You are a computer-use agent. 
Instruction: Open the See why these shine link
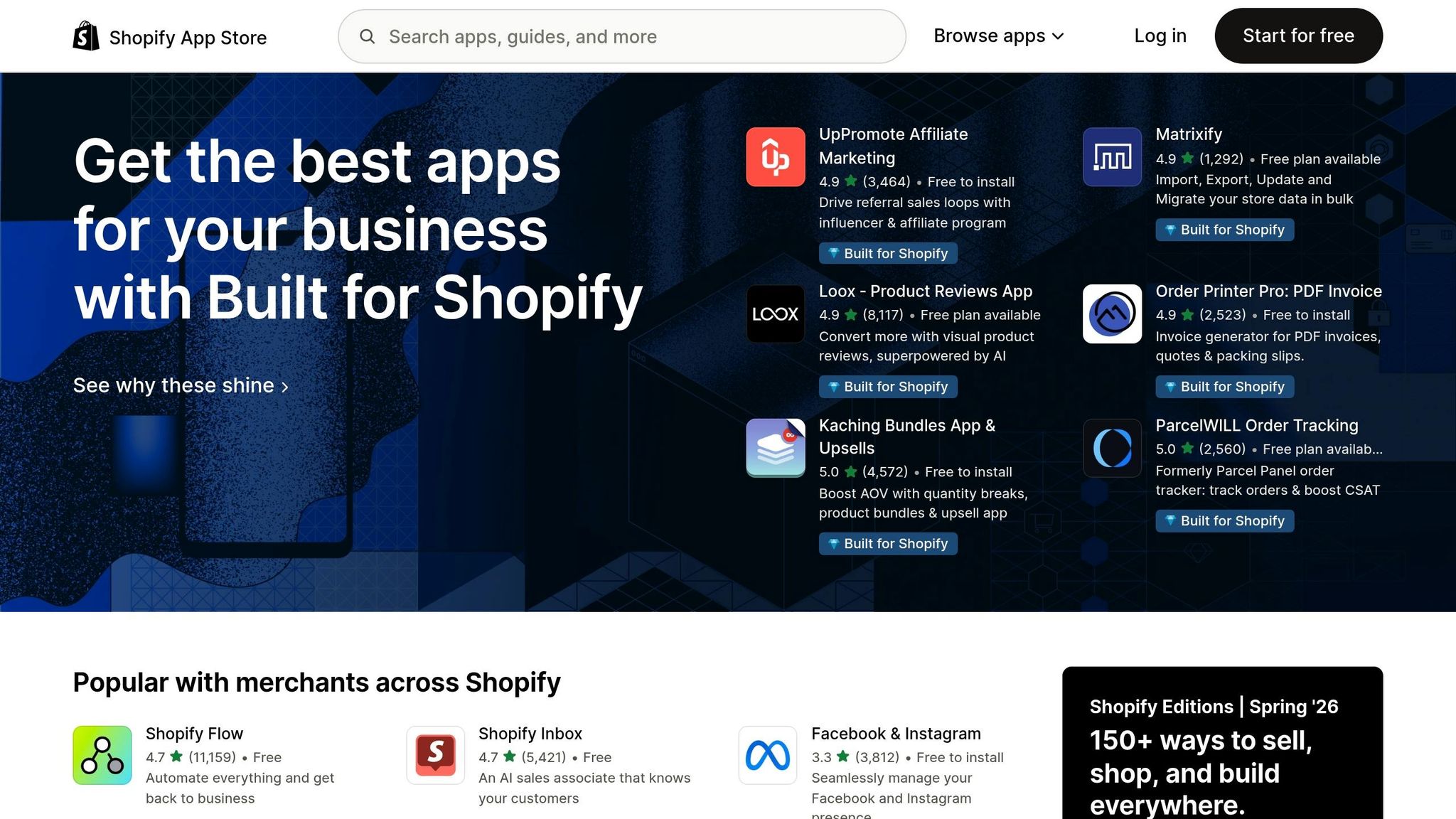181,385
